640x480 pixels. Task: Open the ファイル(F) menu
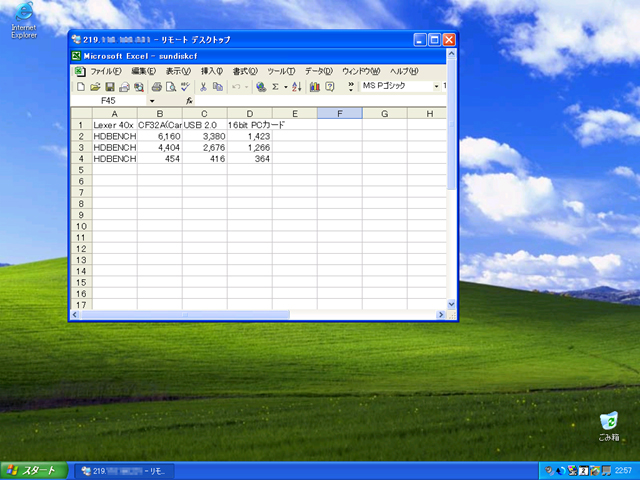point(105,71)
